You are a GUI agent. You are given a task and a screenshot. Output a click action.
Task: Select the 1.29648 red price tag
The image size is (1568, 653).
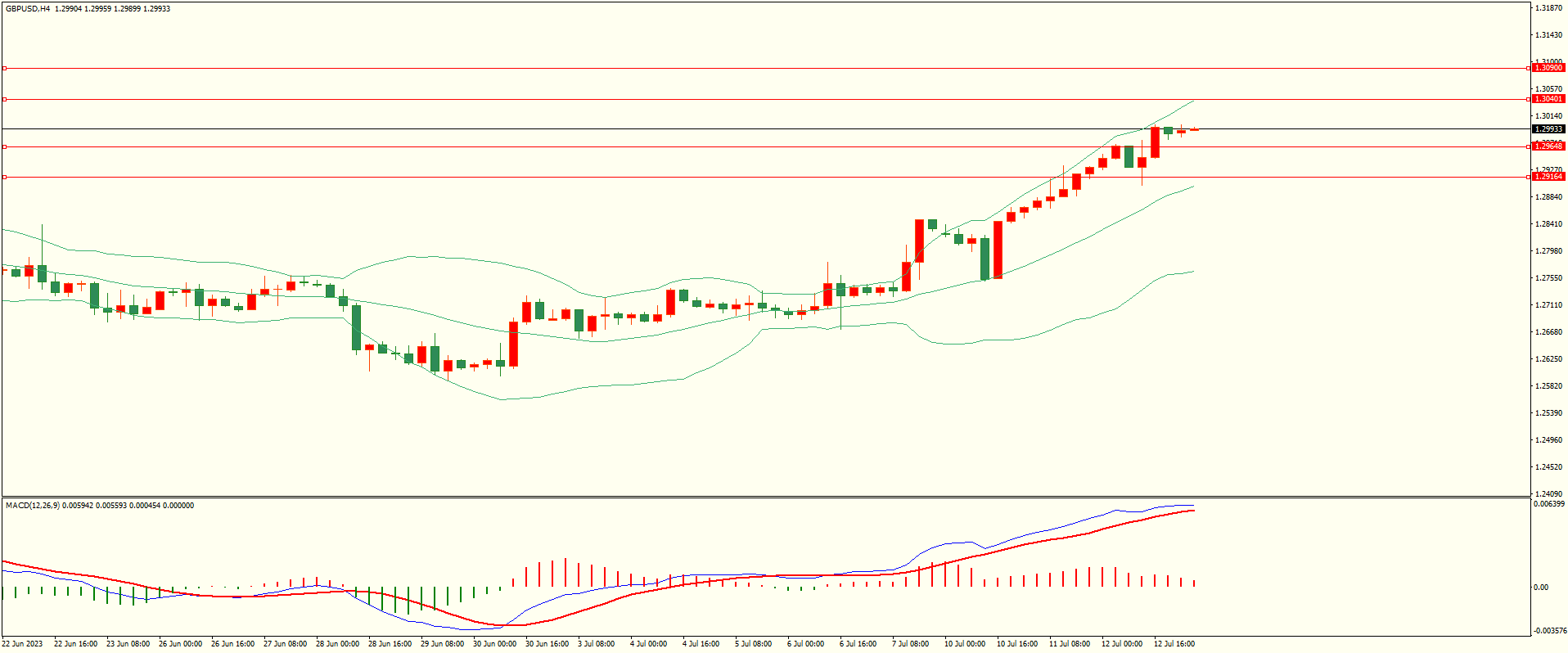click(1548, 146)
